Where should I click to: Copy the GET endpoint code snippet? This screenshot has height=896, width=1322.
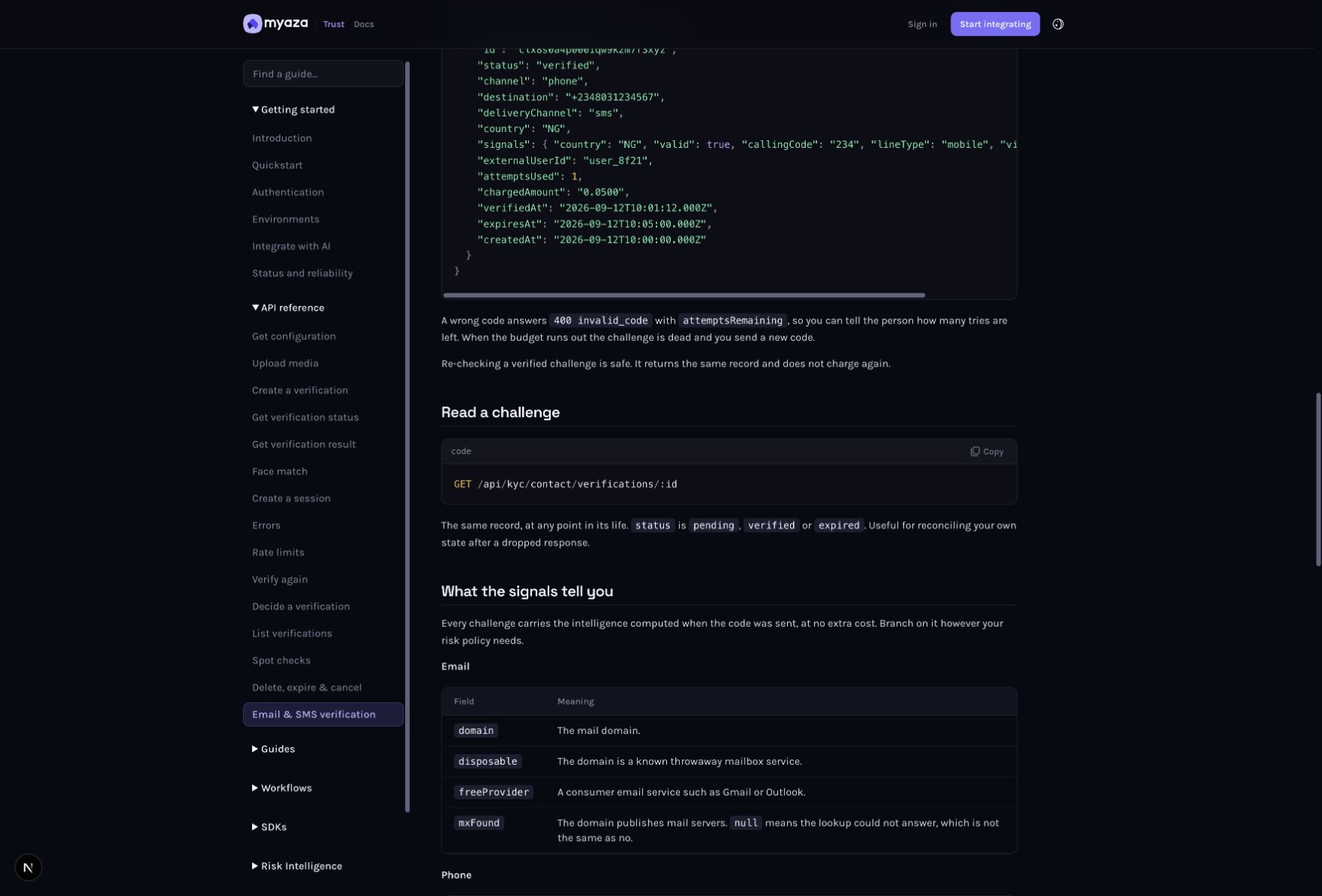tap(986, 452)
